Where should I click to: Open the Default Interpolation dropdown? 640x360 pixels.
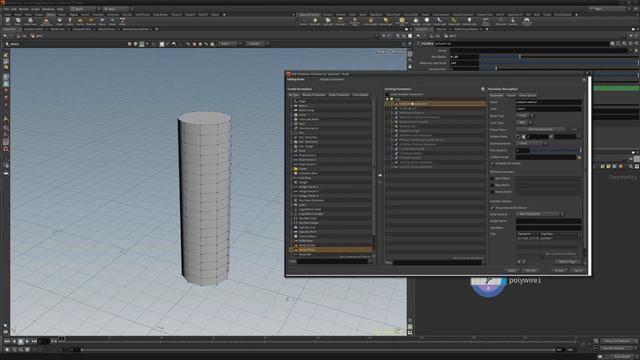coord(532,143)
